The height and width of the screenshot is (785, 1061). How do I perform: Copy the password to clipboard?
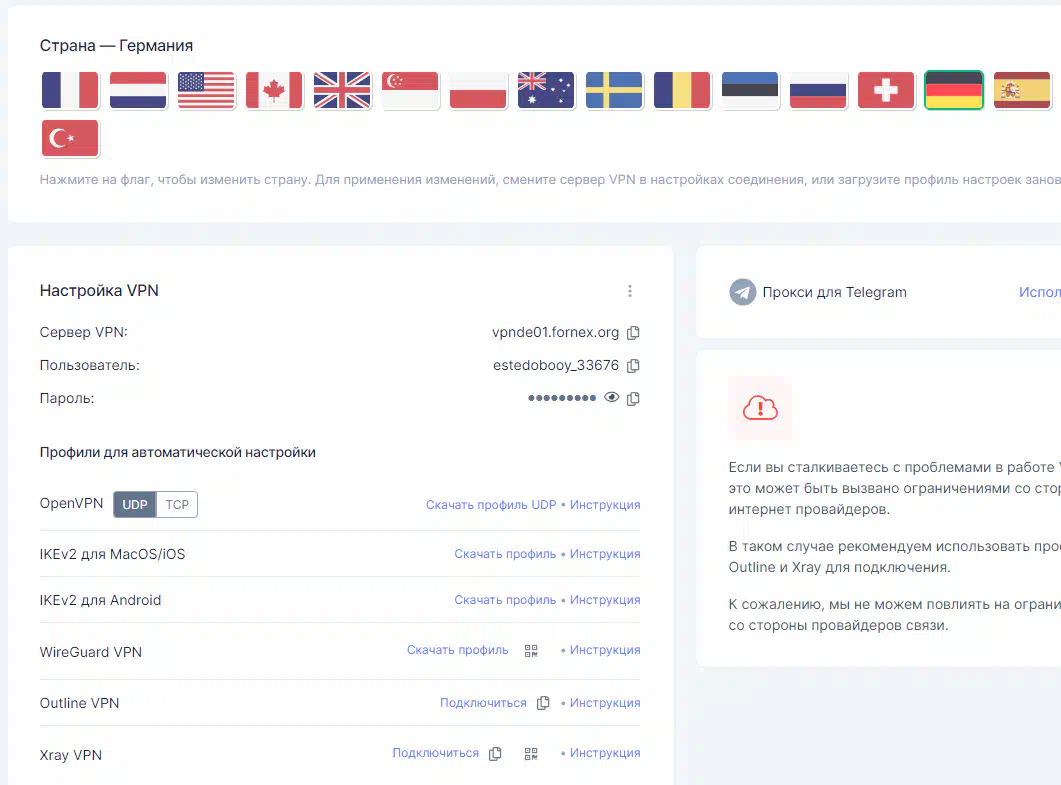(633, 399)
